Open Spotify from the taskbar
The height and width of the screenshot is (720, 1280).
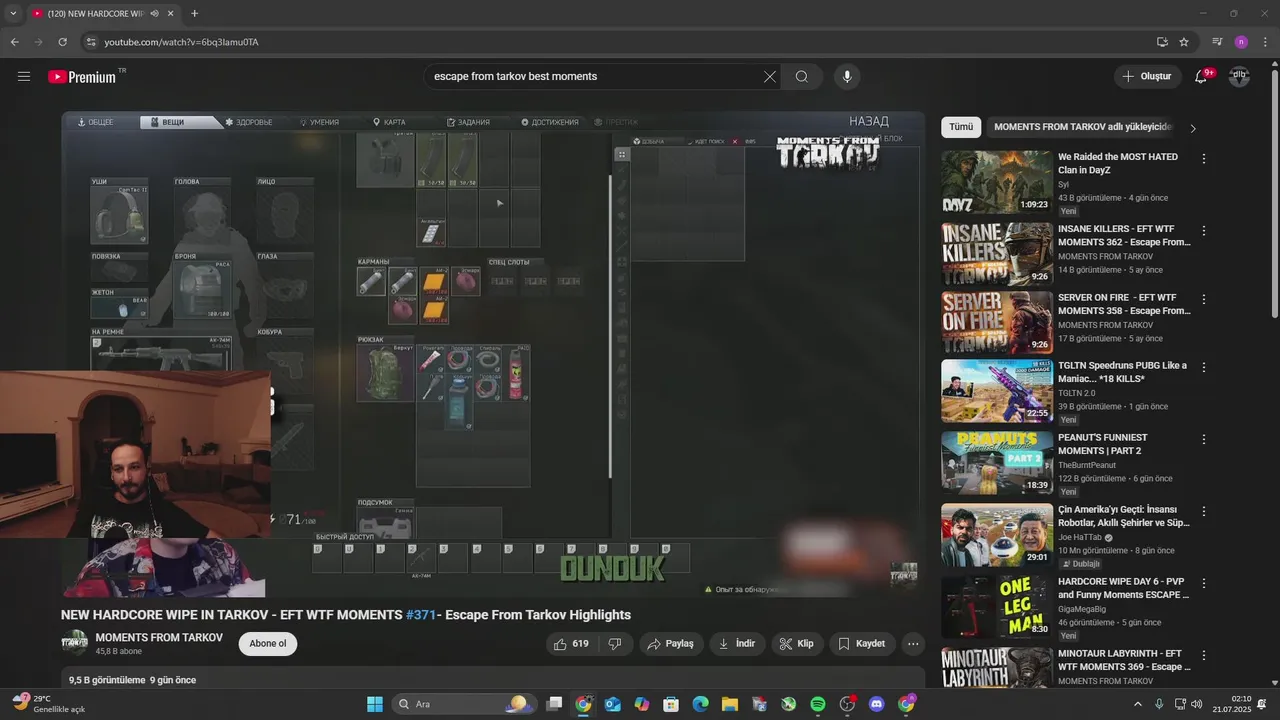pos(817,704)
